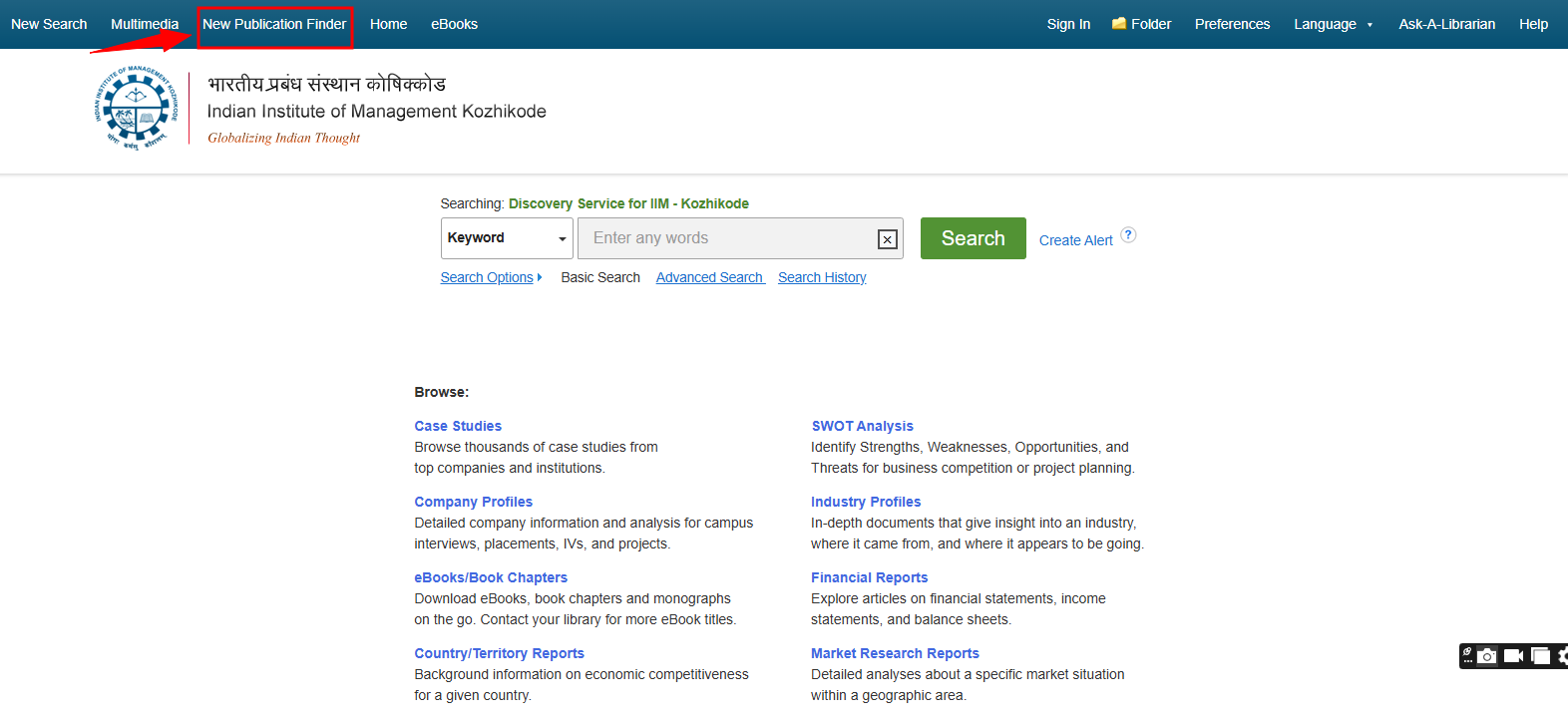Select Multimedia in the top navigation
Screen dimensions: 1568x723
(145, 24)
